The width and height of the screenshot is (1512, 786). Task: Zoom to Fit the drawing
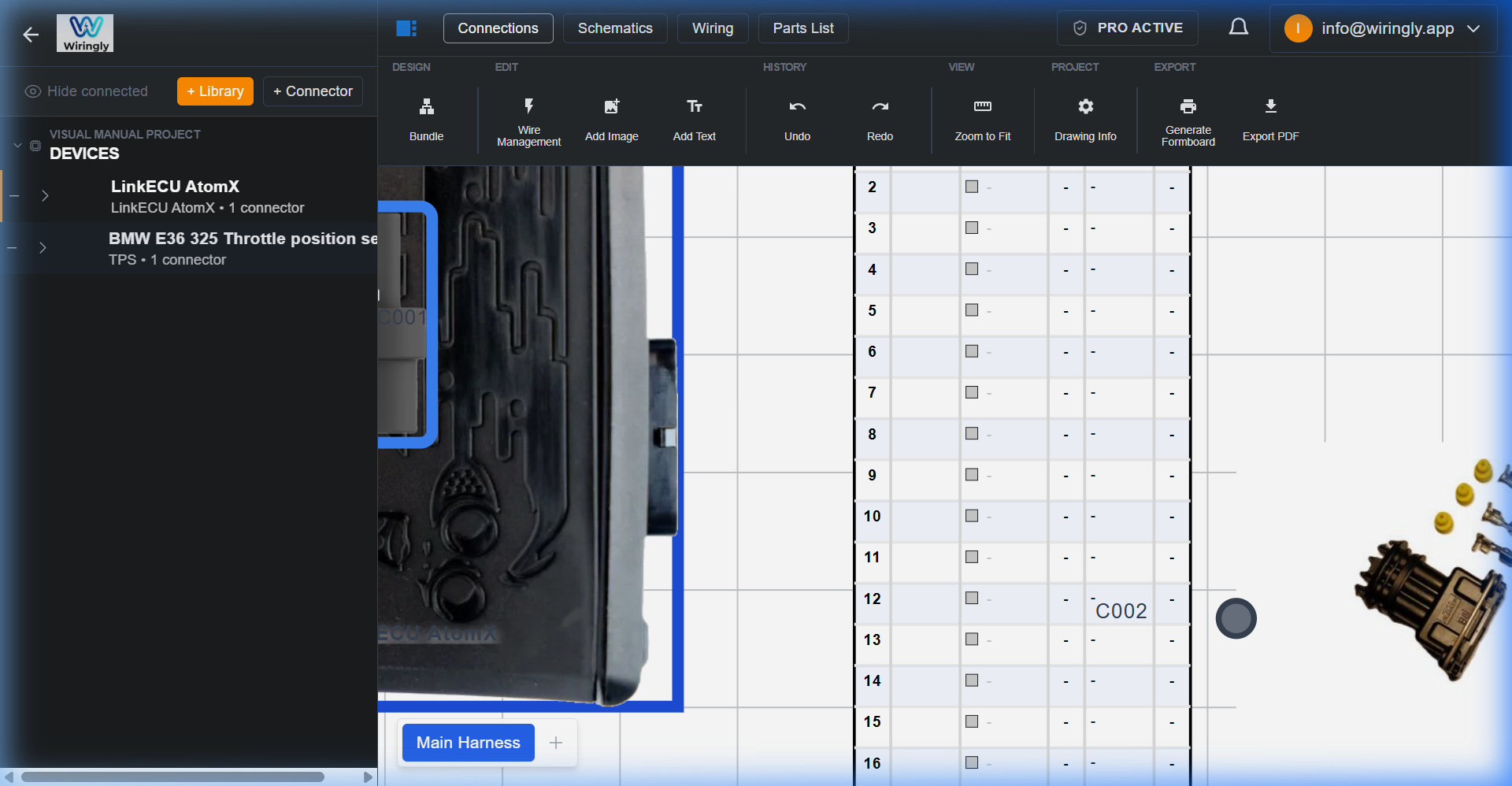point(983,120)
